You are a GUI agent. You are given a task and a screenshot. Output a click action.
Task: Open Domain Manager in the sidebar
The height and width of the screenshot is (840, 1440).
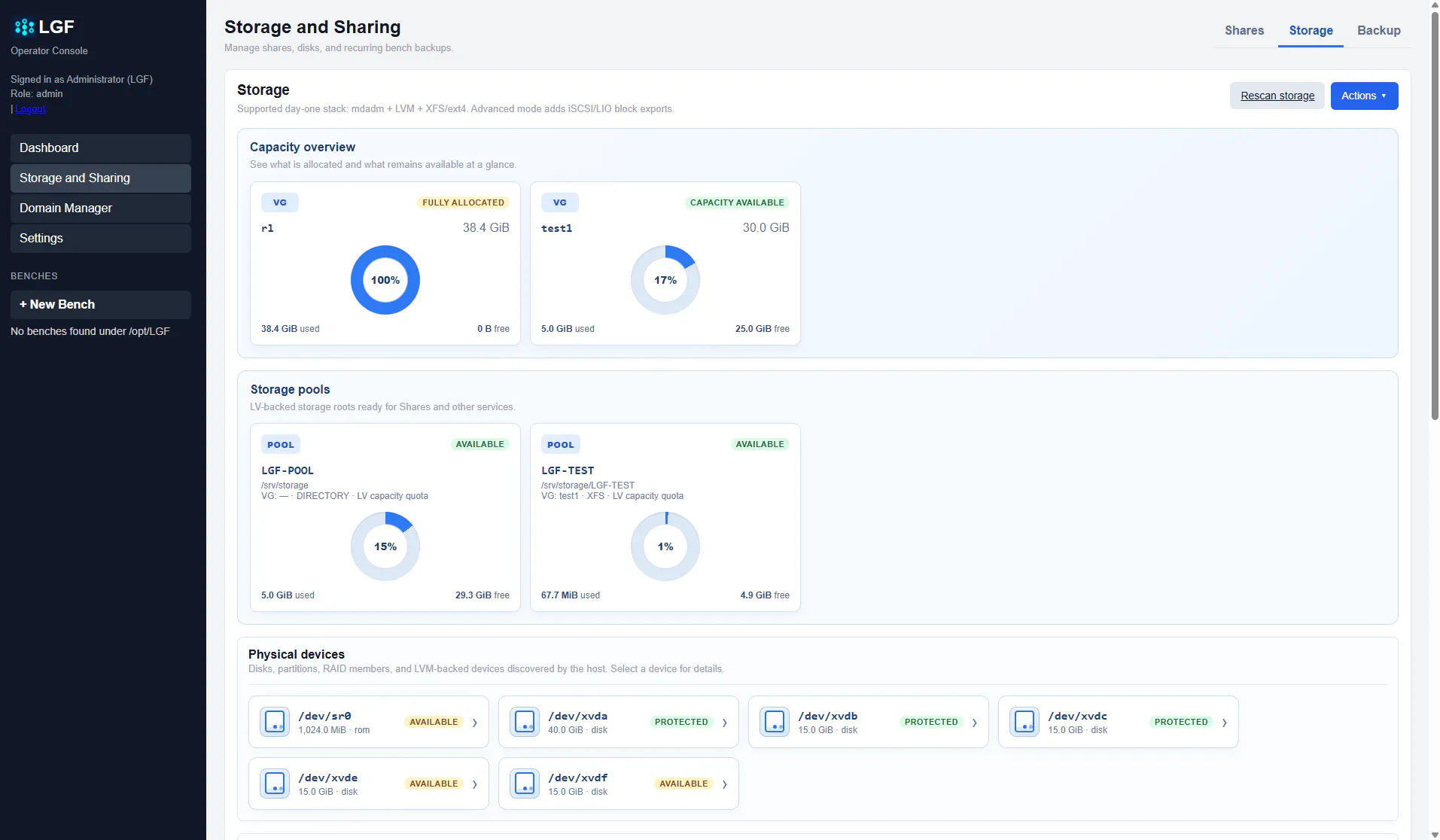[x=101, y=208]
